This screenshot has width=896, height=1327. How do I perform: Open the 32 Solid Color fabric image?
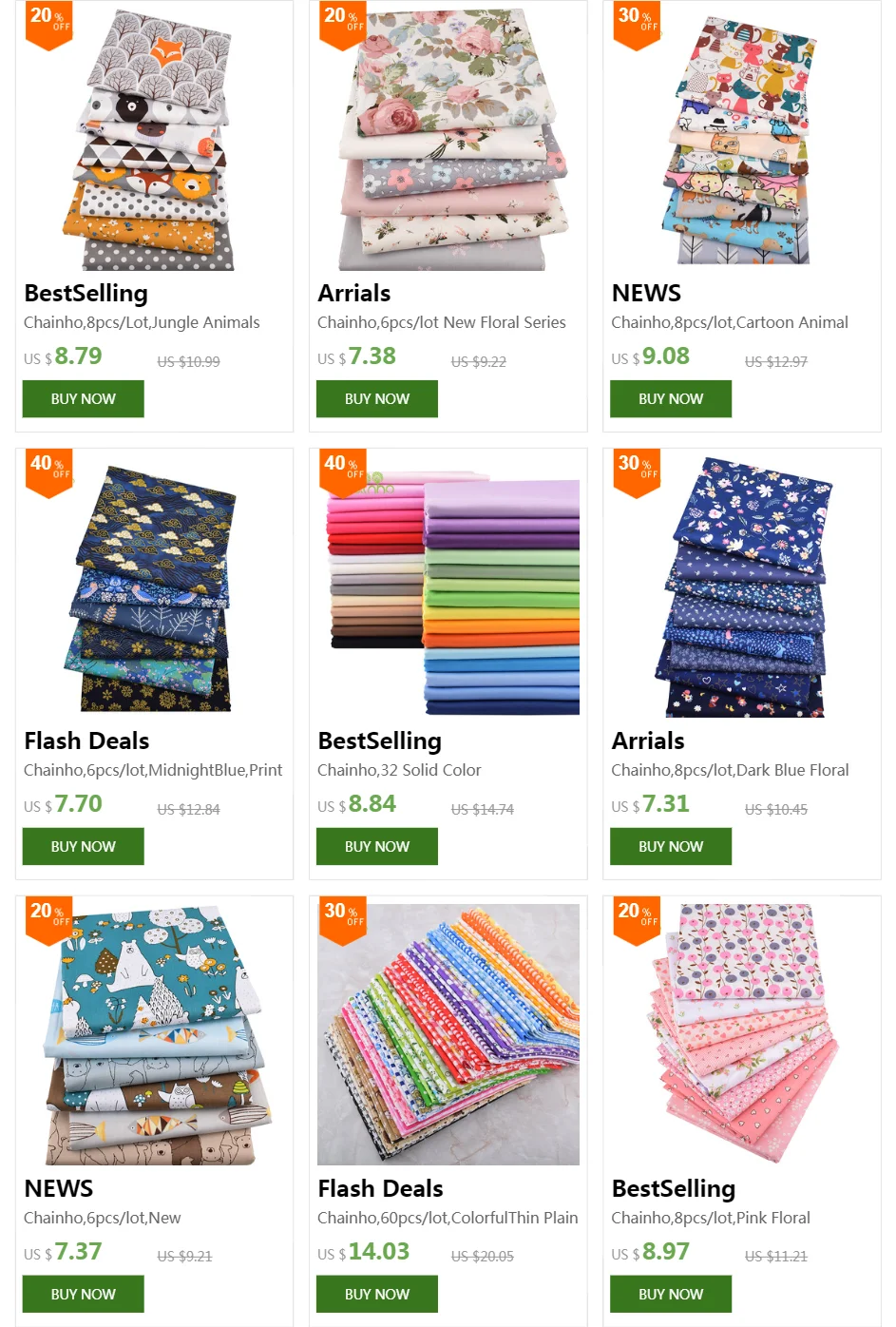coord(448,587)
